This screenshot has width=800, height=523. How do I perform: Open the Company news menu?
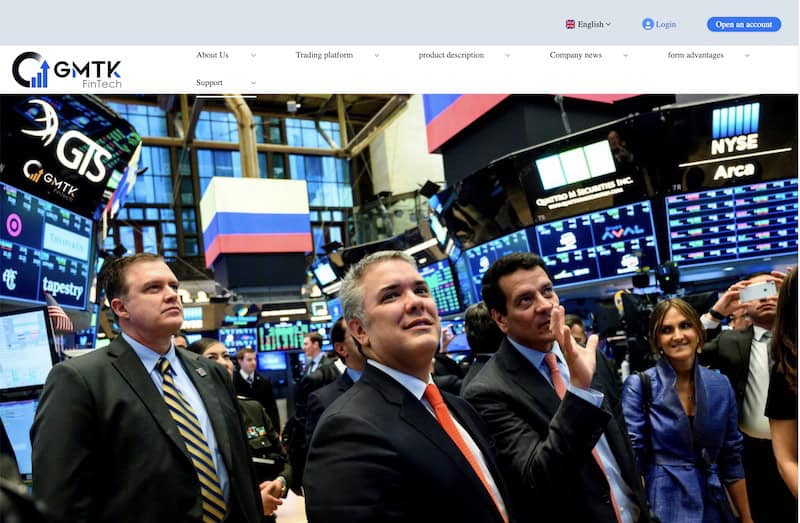(x=576, y=55)
